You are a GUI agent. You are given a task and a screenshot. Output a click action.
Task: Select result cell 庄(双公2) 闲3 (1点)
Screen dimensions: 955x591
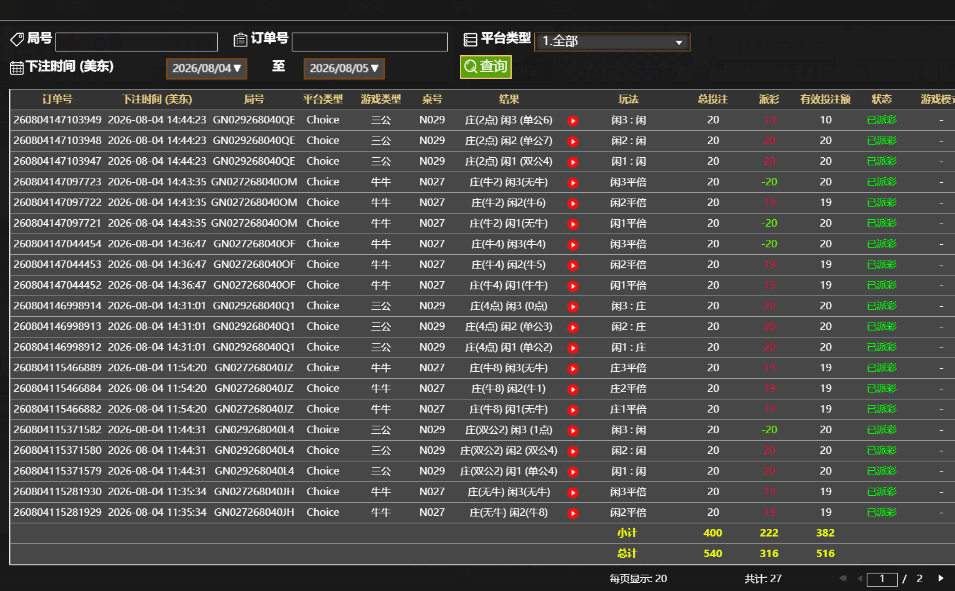click(509, 430)
